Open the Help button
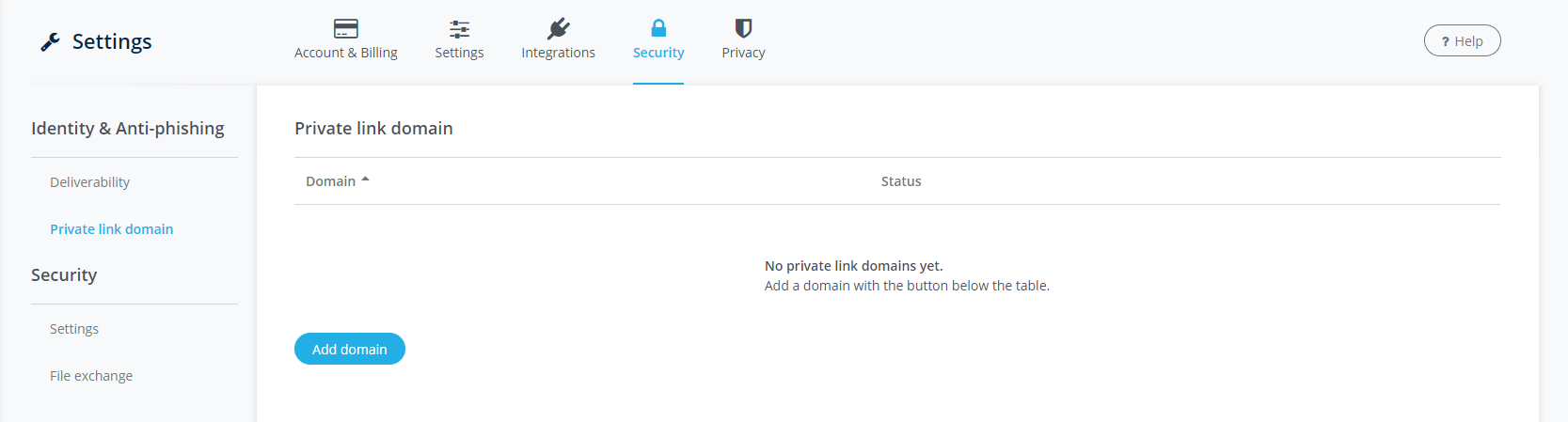The width and height of the screenshot is (1568, 422). point(1462,40)
